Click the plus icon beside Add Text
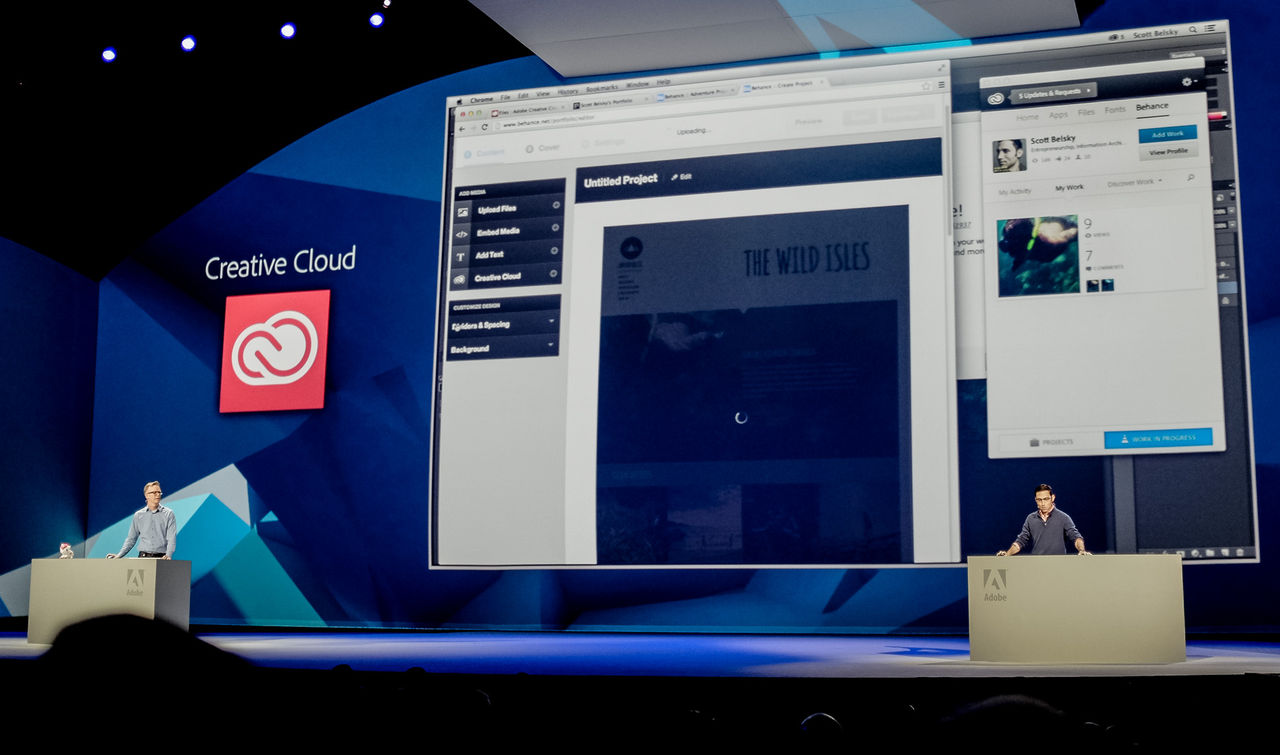 pos(555,251)
